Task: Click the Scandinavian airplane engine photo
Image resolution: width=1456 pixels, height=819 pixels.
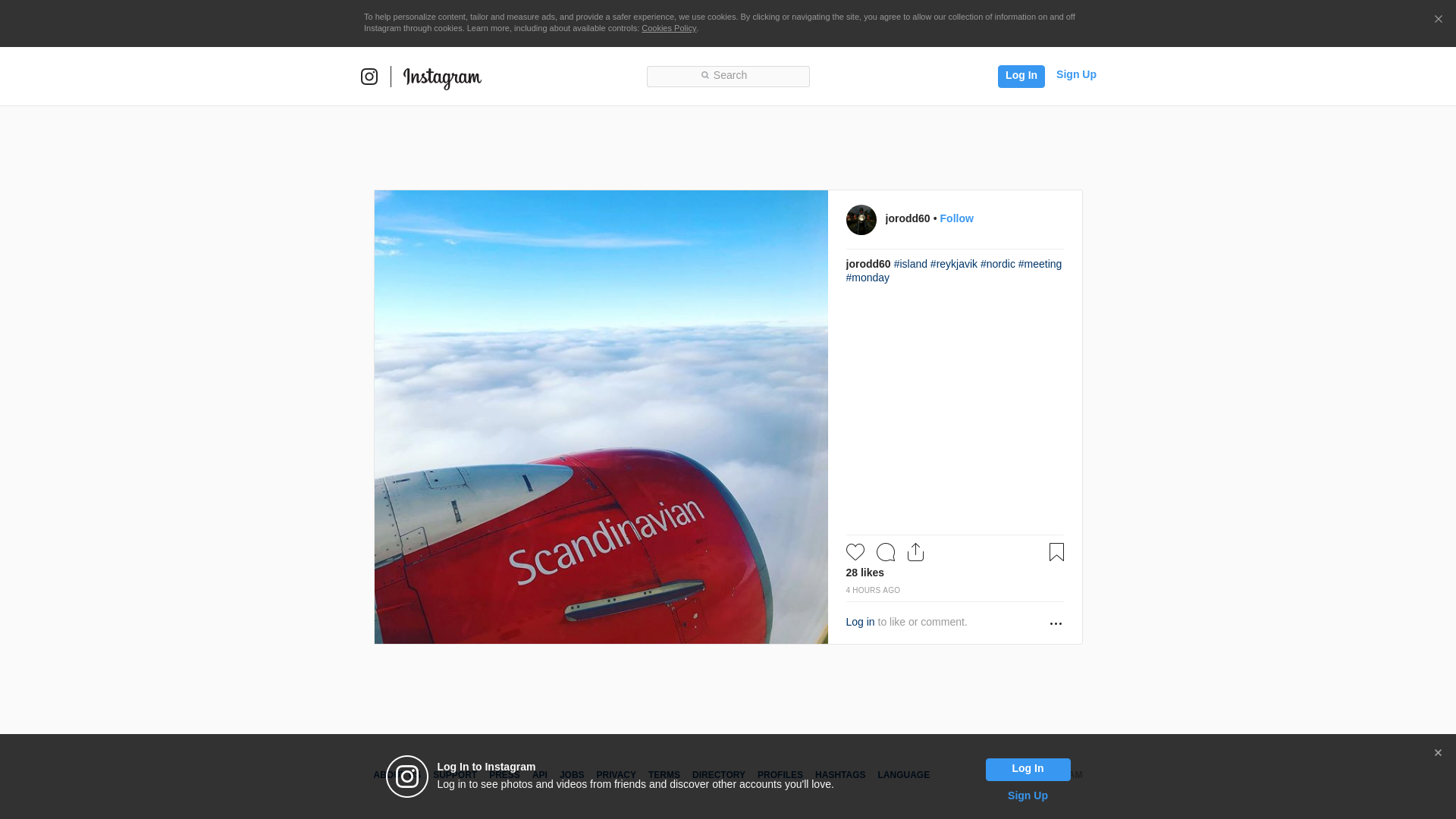Action: 601,417
